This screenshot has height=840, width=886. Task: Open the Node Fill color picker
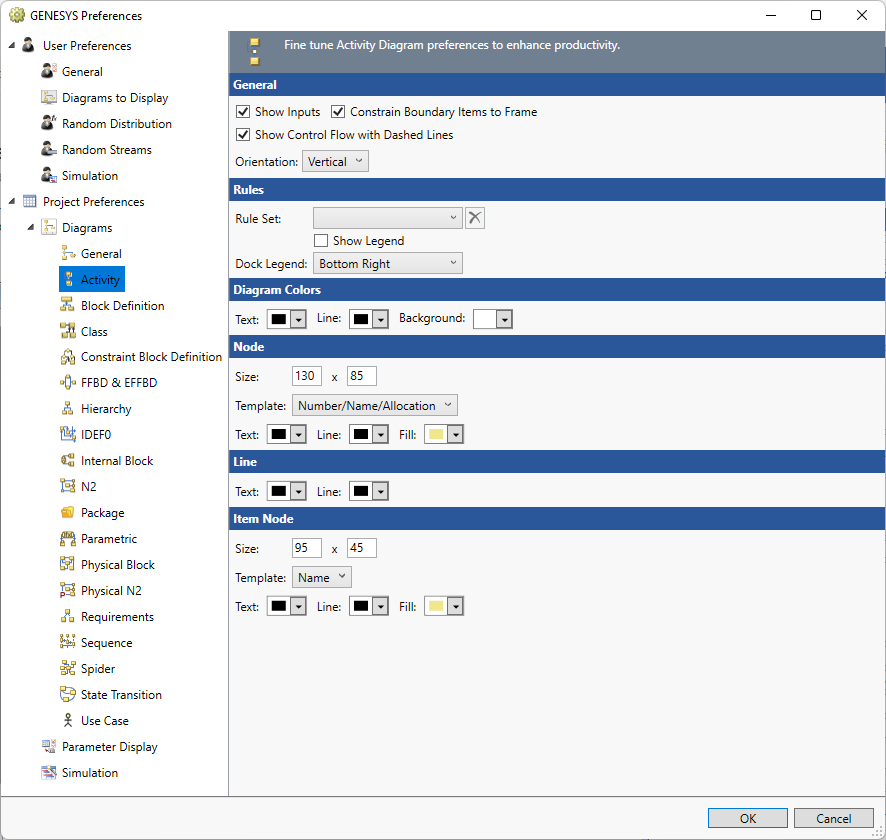[445, 435]
